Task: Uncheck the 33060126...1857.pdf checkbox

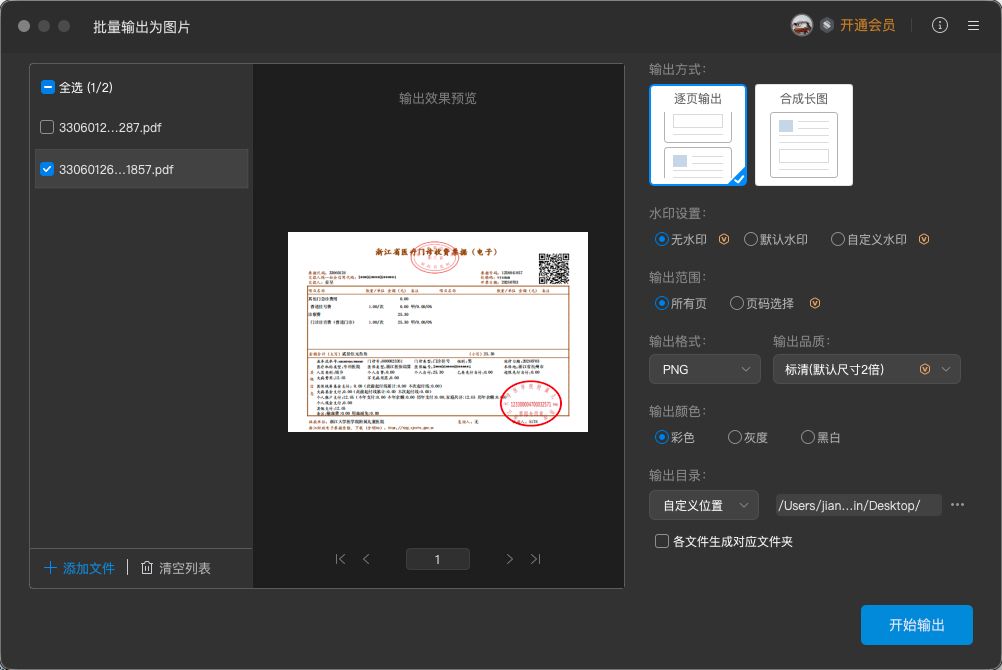Action: tap(47, 169)
